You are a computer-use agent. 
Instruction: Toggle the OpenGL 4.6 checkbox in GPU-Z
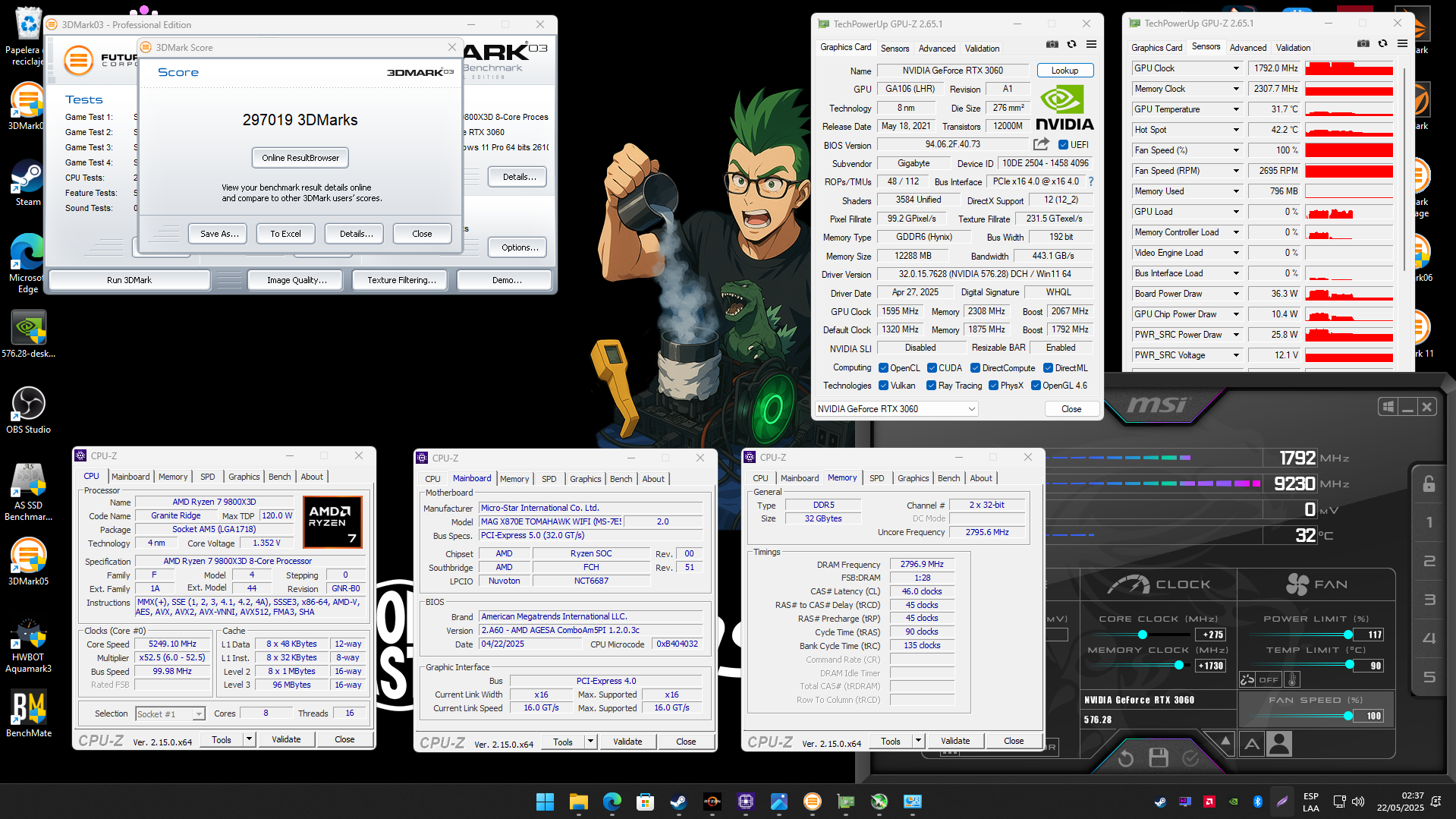coord(1036,386)
